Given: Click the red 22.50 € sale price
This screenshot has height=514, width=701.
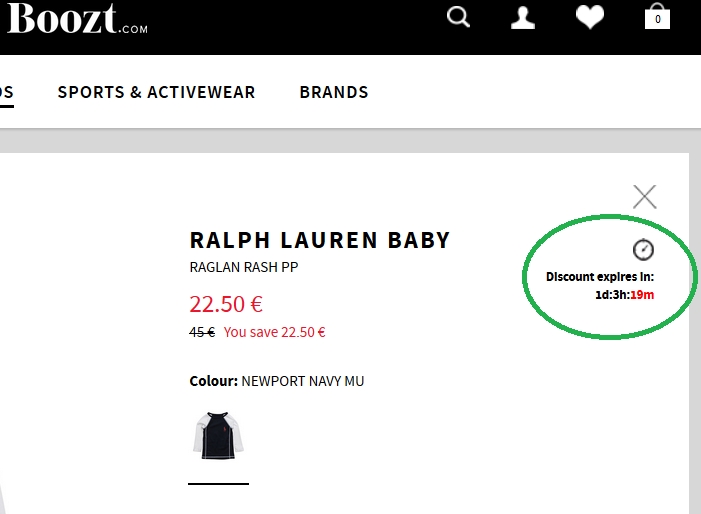Looking at the screenshot, I should (x=226, y=304).
